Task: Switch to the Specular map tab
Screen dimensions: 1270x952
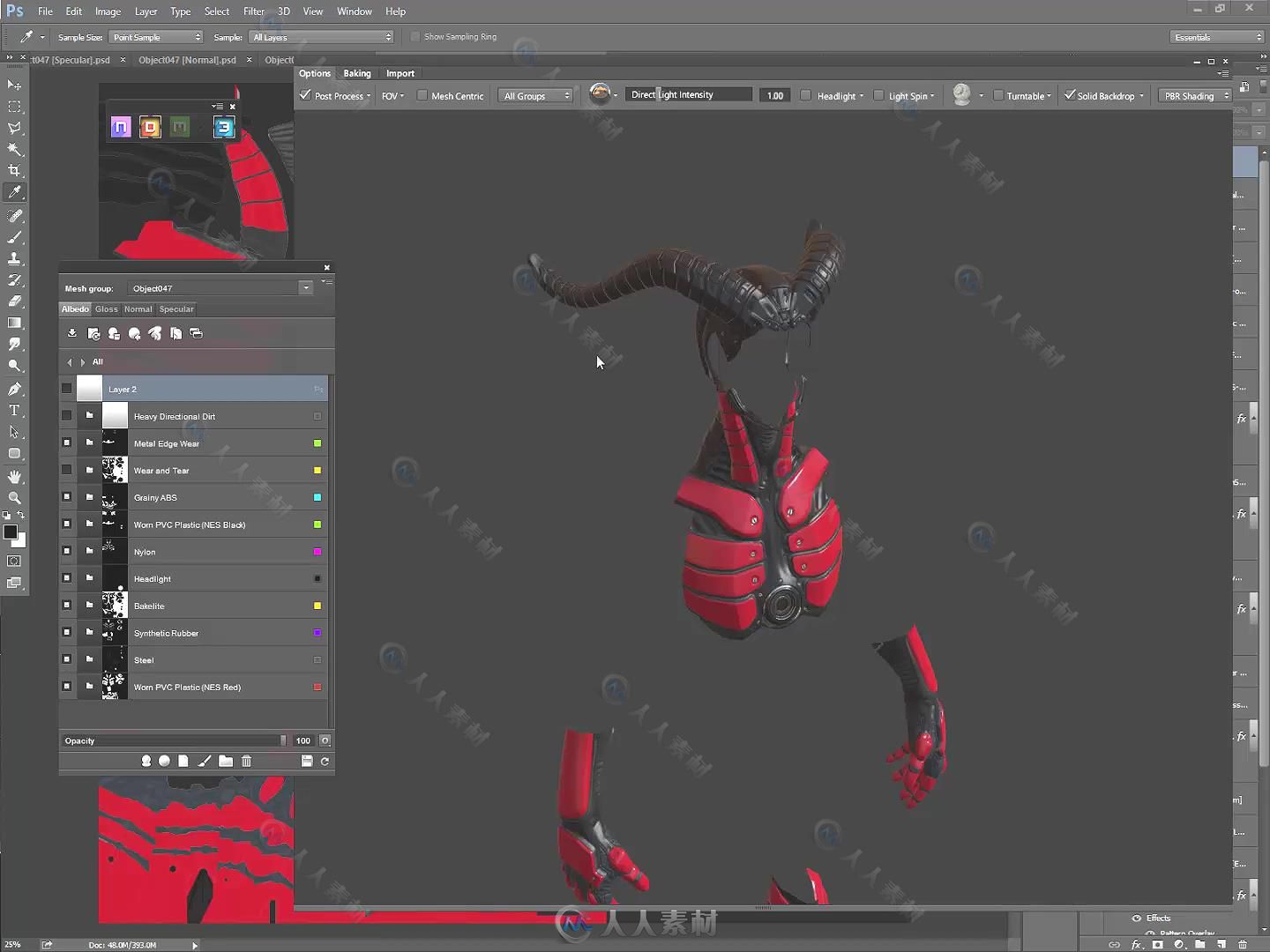Action: tap(176, 309)
